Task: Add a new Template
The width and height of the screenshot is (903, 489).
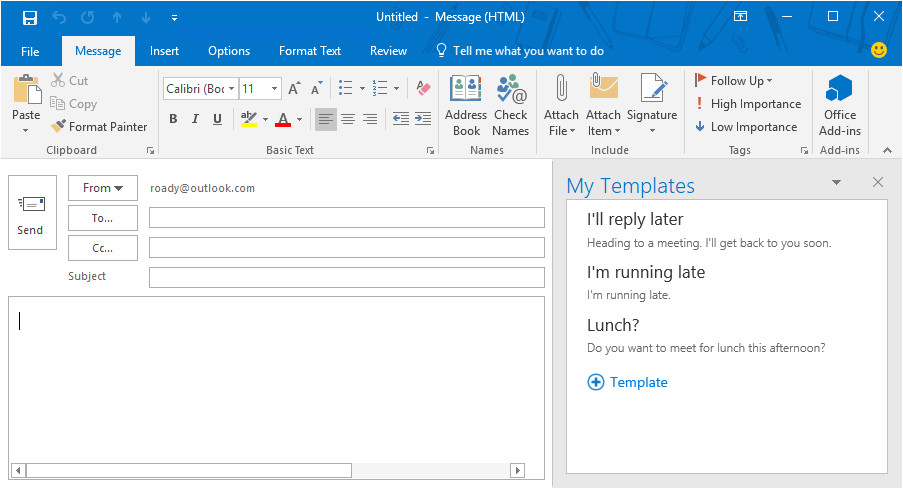Action: [627, 382]
